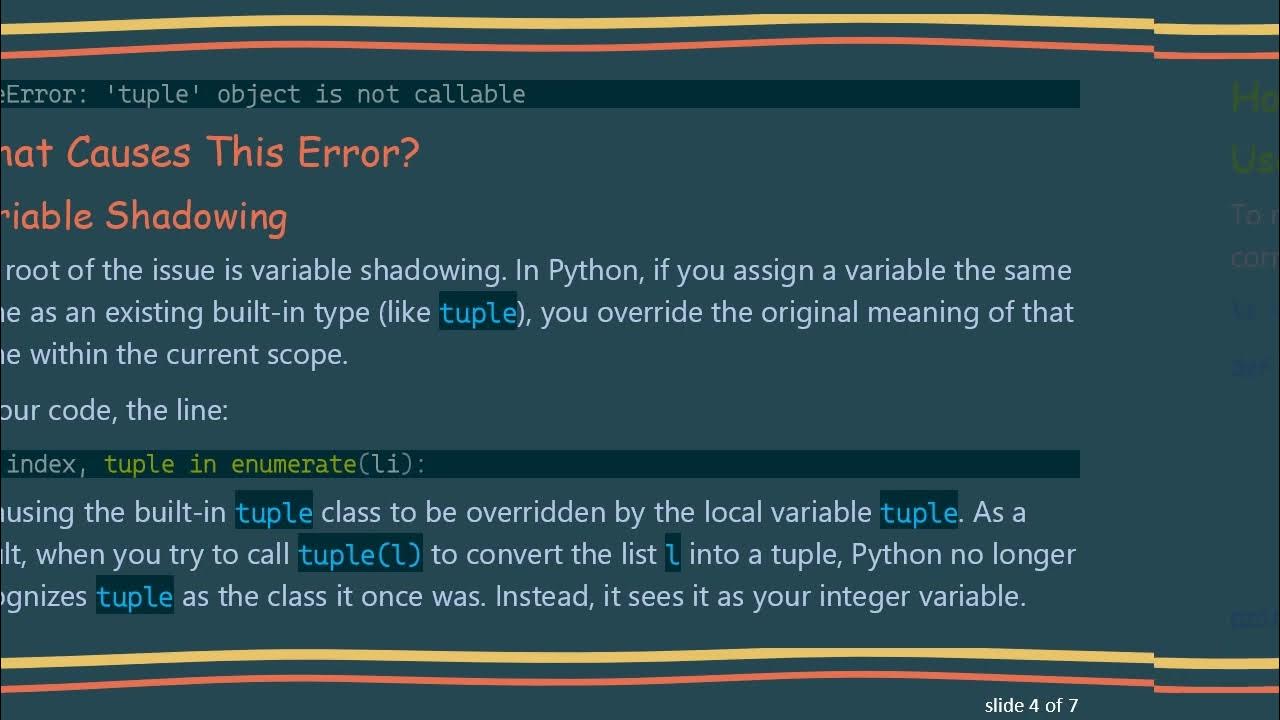Click the "tuple(l)" inline code
1280x720 pixels.
tap(360, 555)
